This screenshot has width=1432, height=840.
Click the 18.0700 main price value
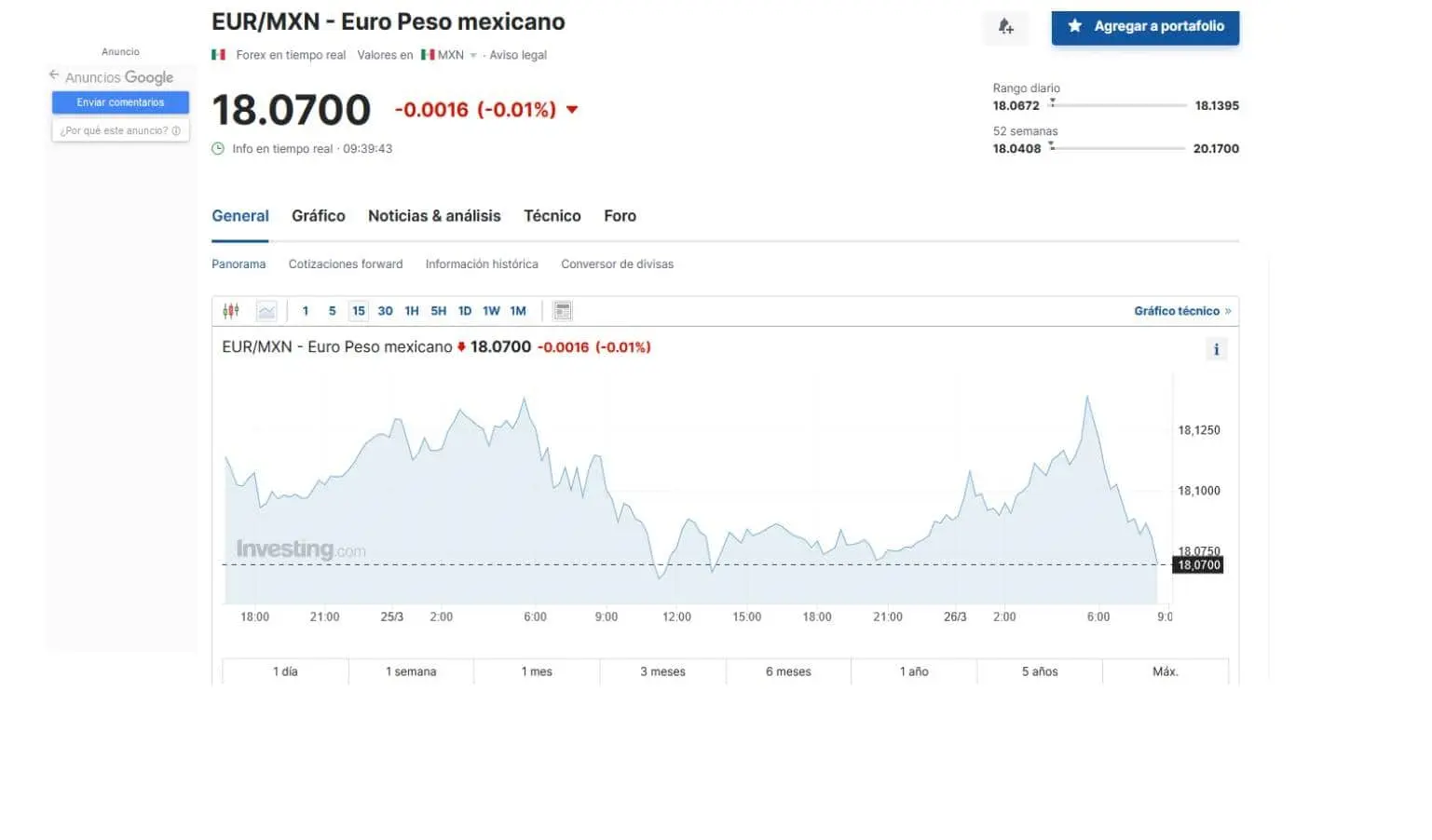coord(292,110)
